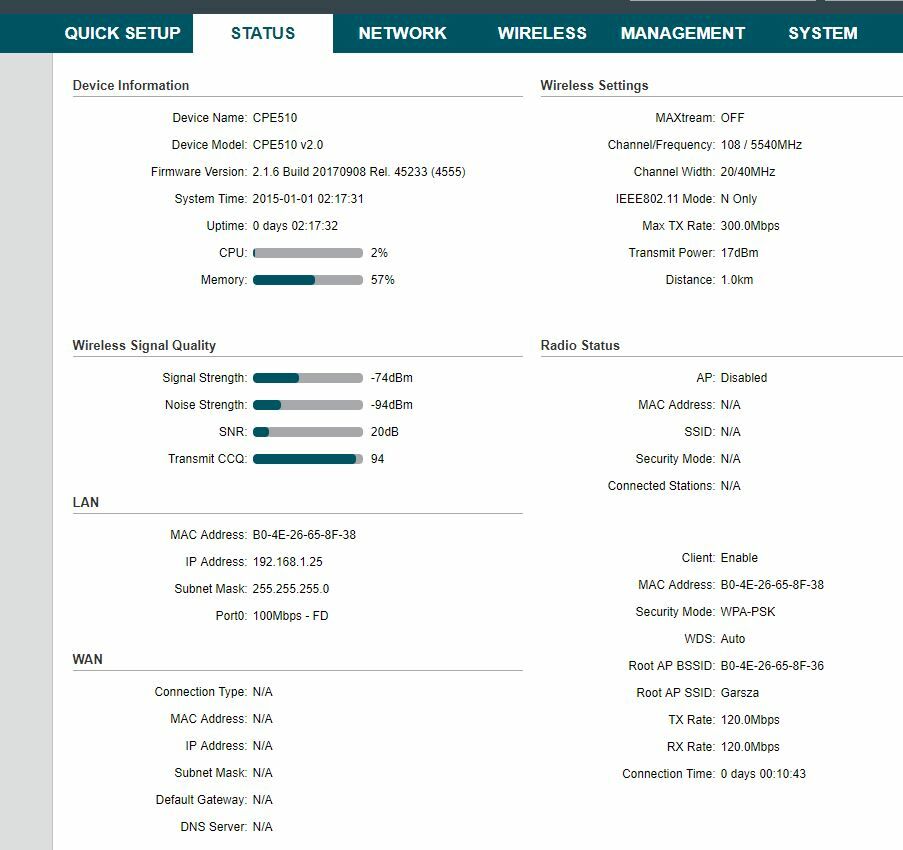This screenshot has width=903, height=850.
Task: Click the SNR progress bar
Action: point(308,432)
